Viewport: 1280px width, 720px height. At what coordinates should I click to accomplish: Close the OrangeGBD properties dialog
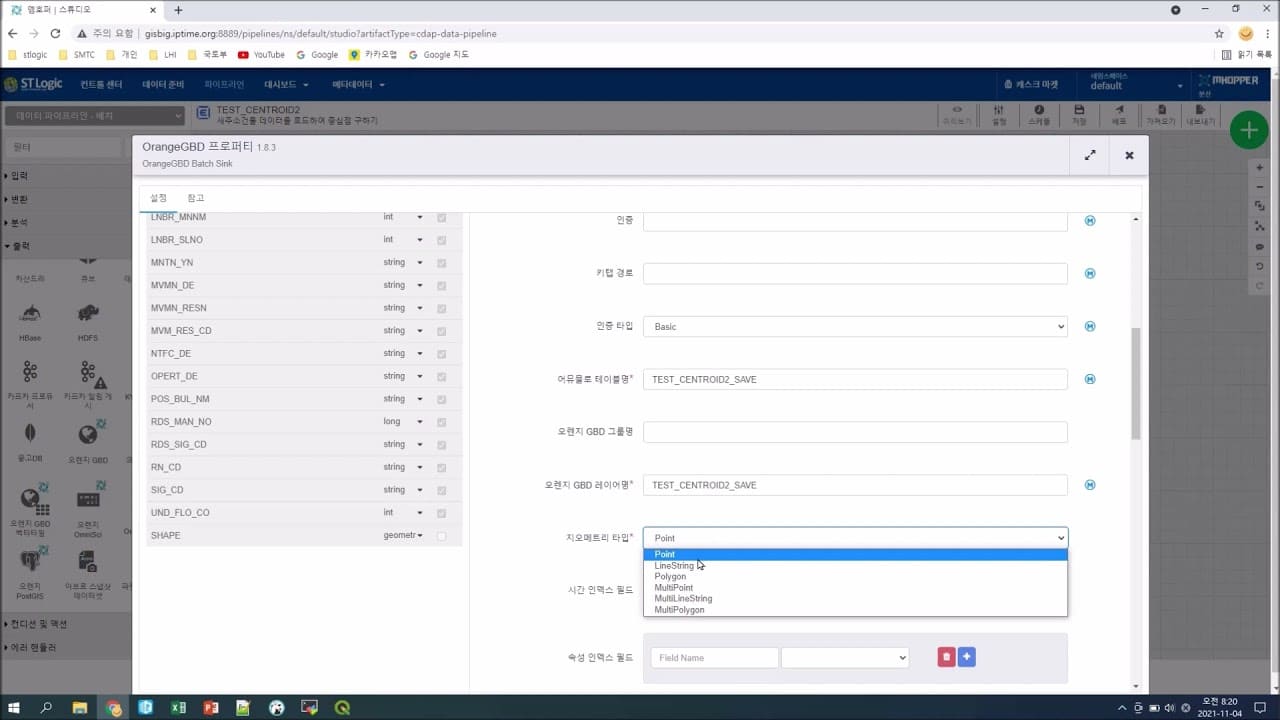click(x=1129, y=155)
